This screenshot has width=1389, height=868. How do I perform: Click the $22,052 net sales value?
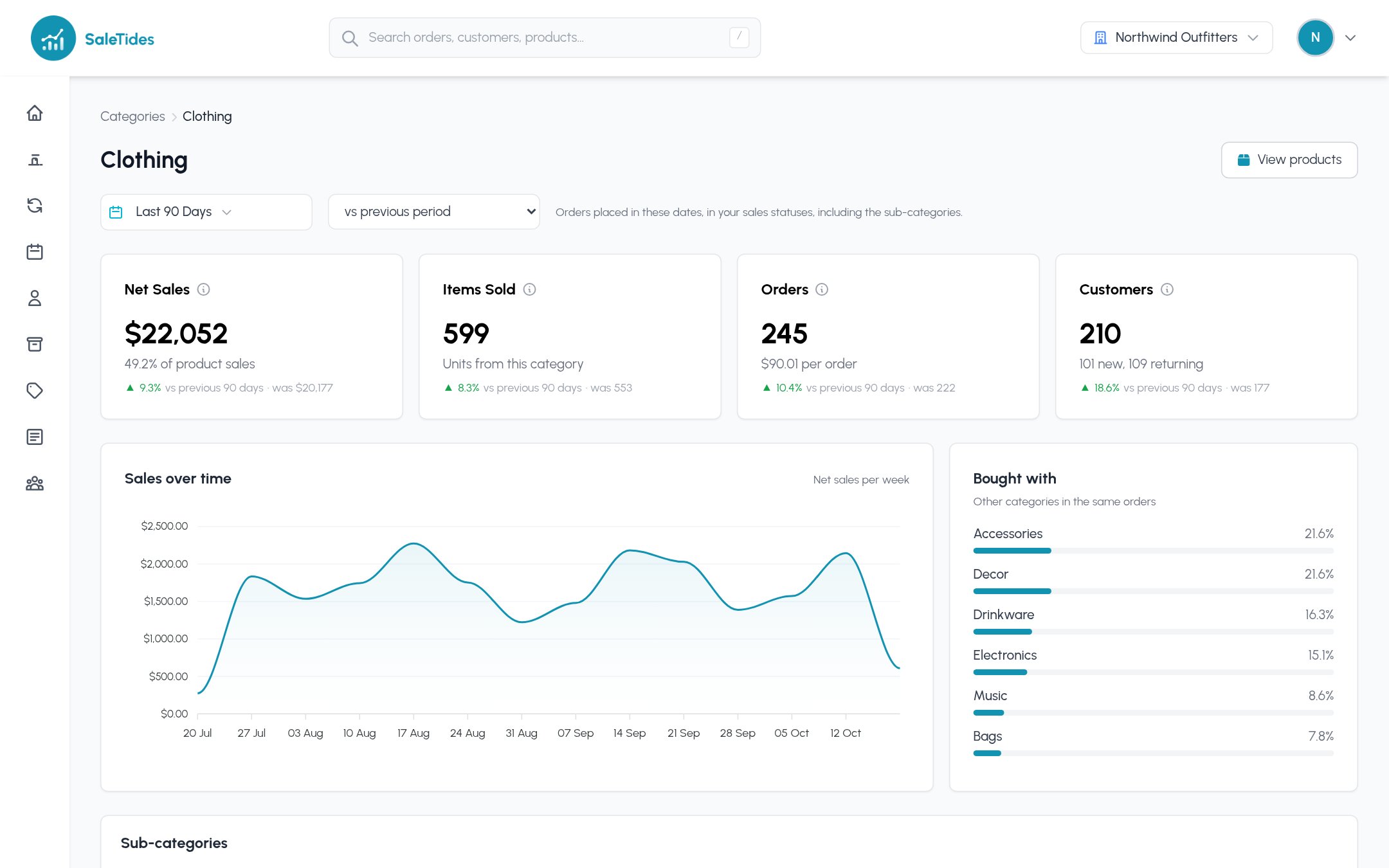176,334
